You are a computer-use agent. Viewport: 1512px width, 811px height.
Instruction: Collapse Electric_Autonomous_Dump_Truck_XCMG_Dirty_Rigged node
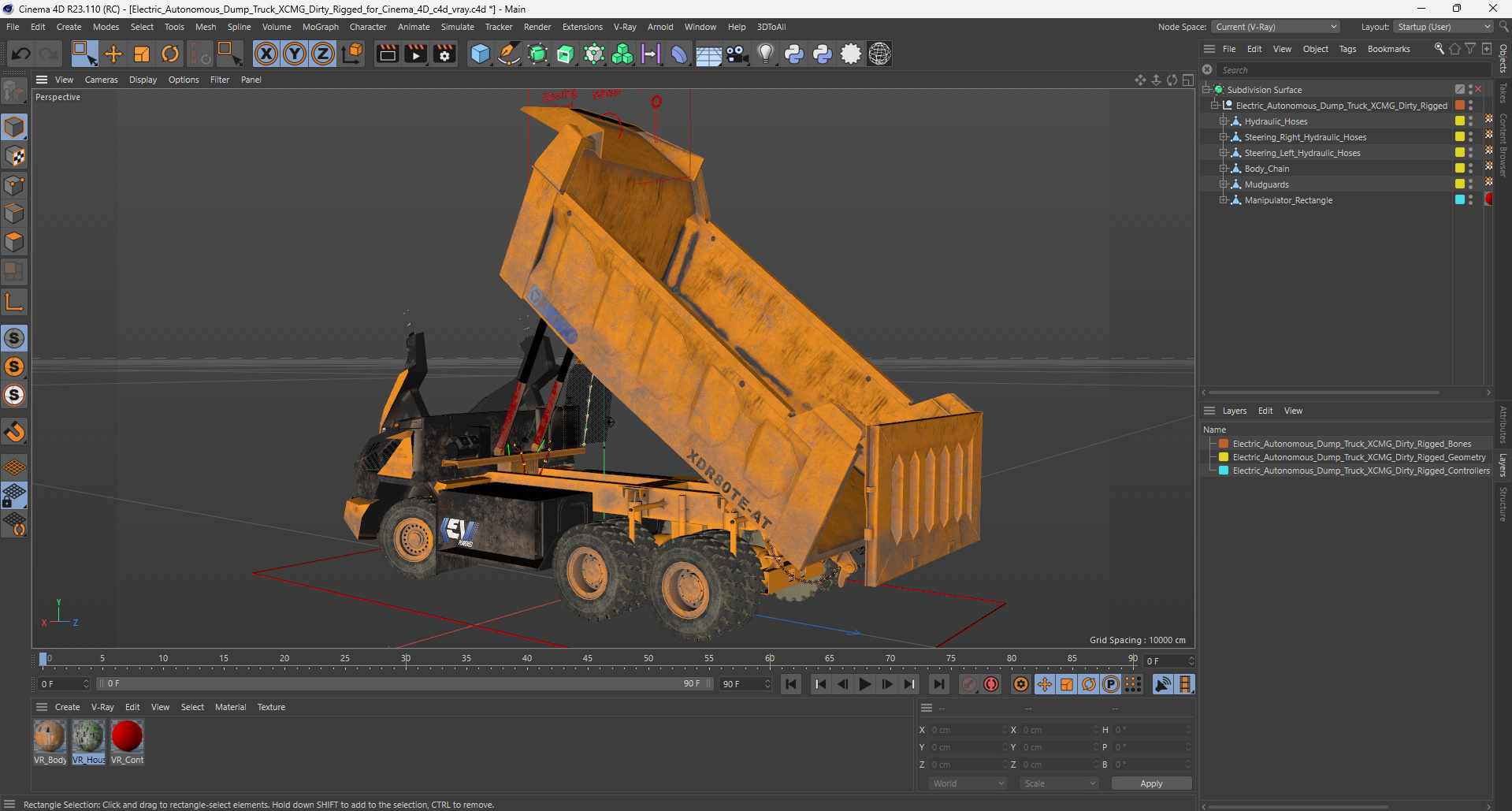click(1215, 106)
